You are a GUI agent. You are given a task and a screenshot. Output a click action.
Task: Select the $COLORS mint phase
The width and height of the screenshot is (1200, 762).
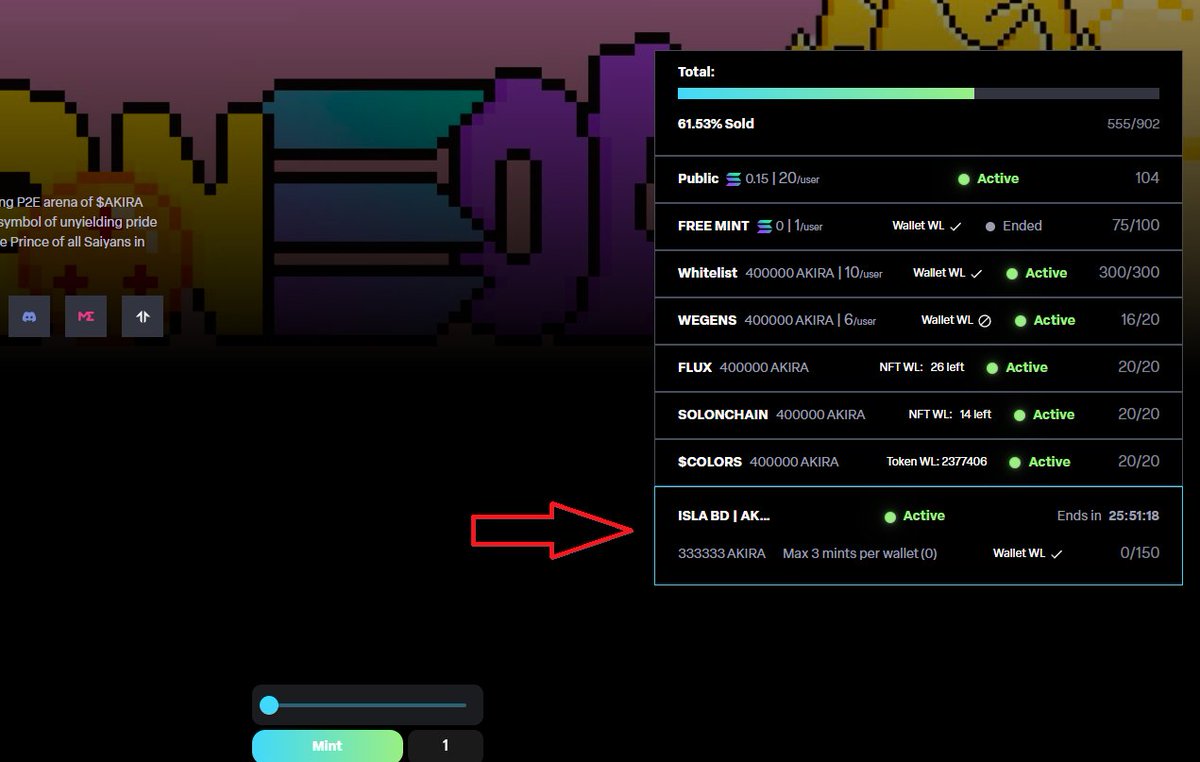918,461
